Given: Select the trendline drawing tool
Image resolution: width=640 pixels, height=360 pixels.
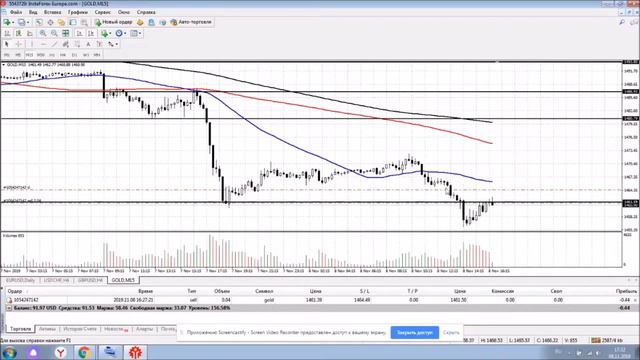Looking at the screenshot, I should (54, 44).
